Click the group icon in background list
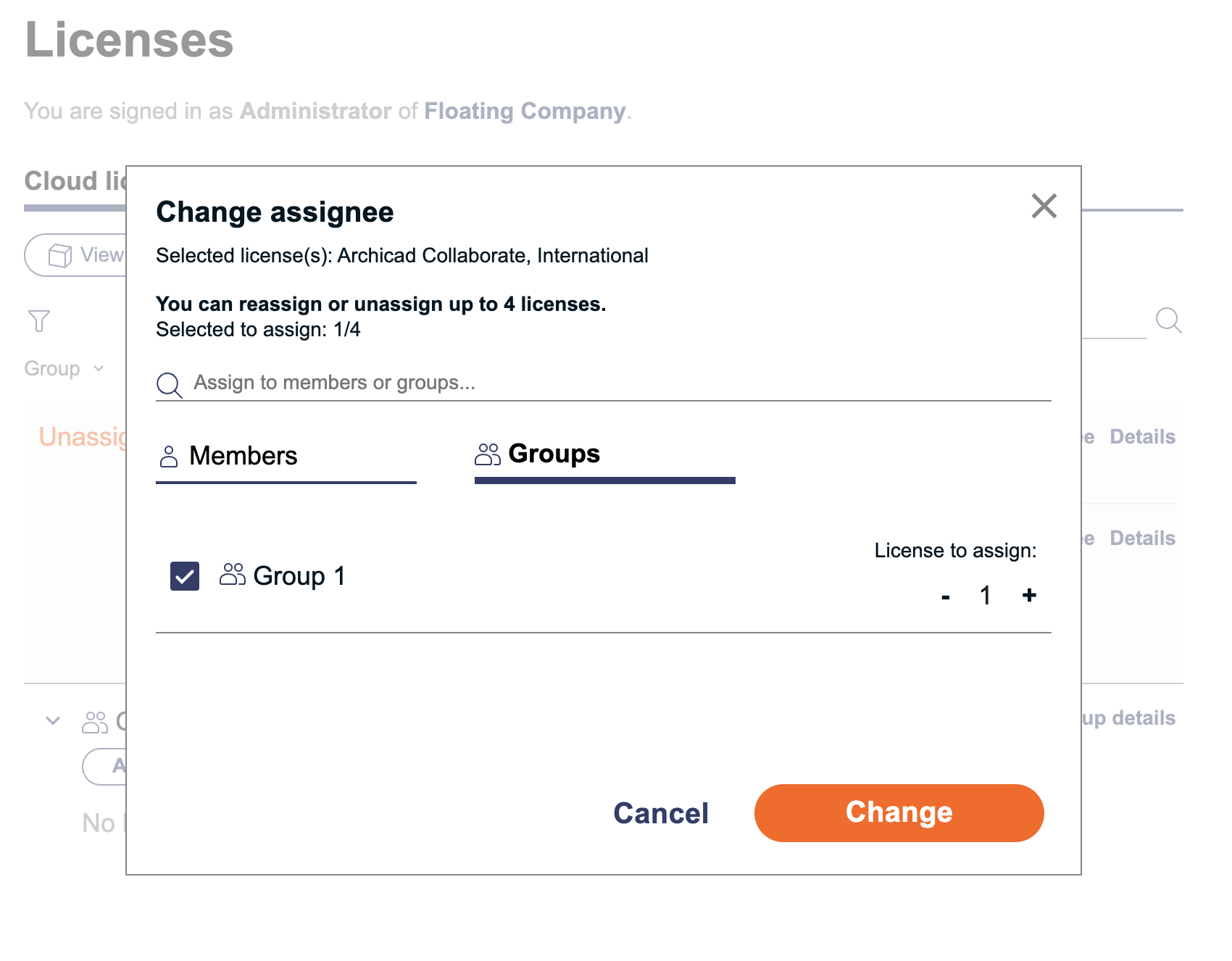This screenshot has height=961, width=1232. pos(95,722)
